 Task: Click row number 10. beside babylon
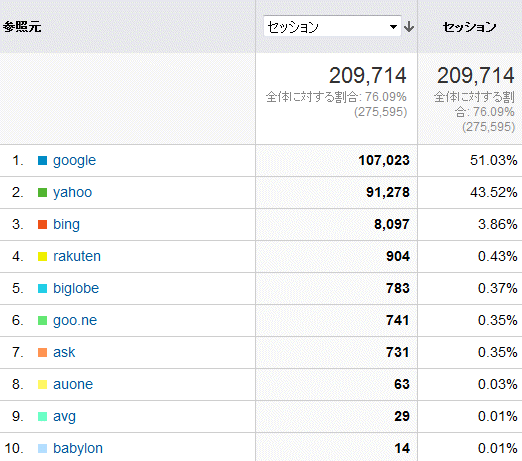(14, 449)
